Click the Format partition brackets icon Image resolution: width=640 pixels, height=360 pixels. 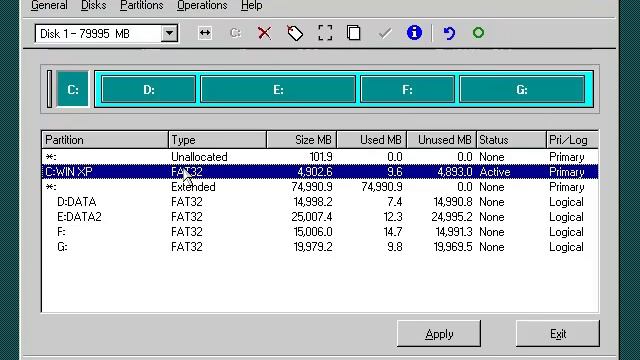point(325,33)
